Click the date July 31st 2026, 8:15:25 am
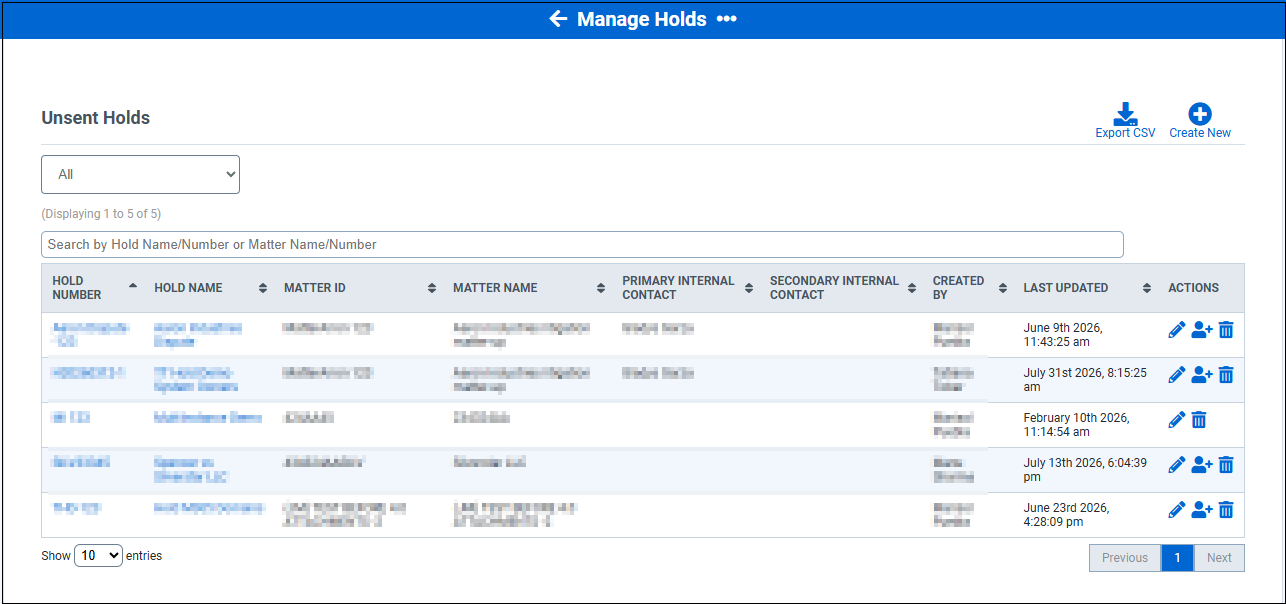The height and width of the screenshot is (604, 1286). pyautogui.click(x=1085, y=380)
